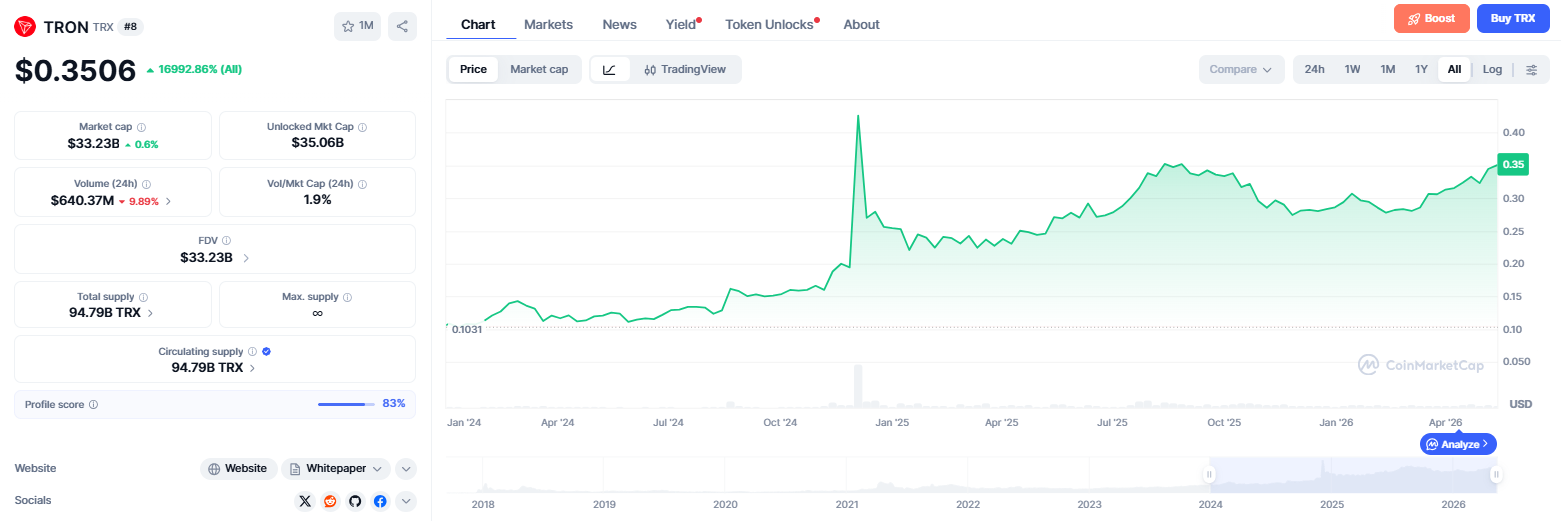Open chart settings sliders icon
This screenshot has height=521, width=1561.
(1531, 69)
